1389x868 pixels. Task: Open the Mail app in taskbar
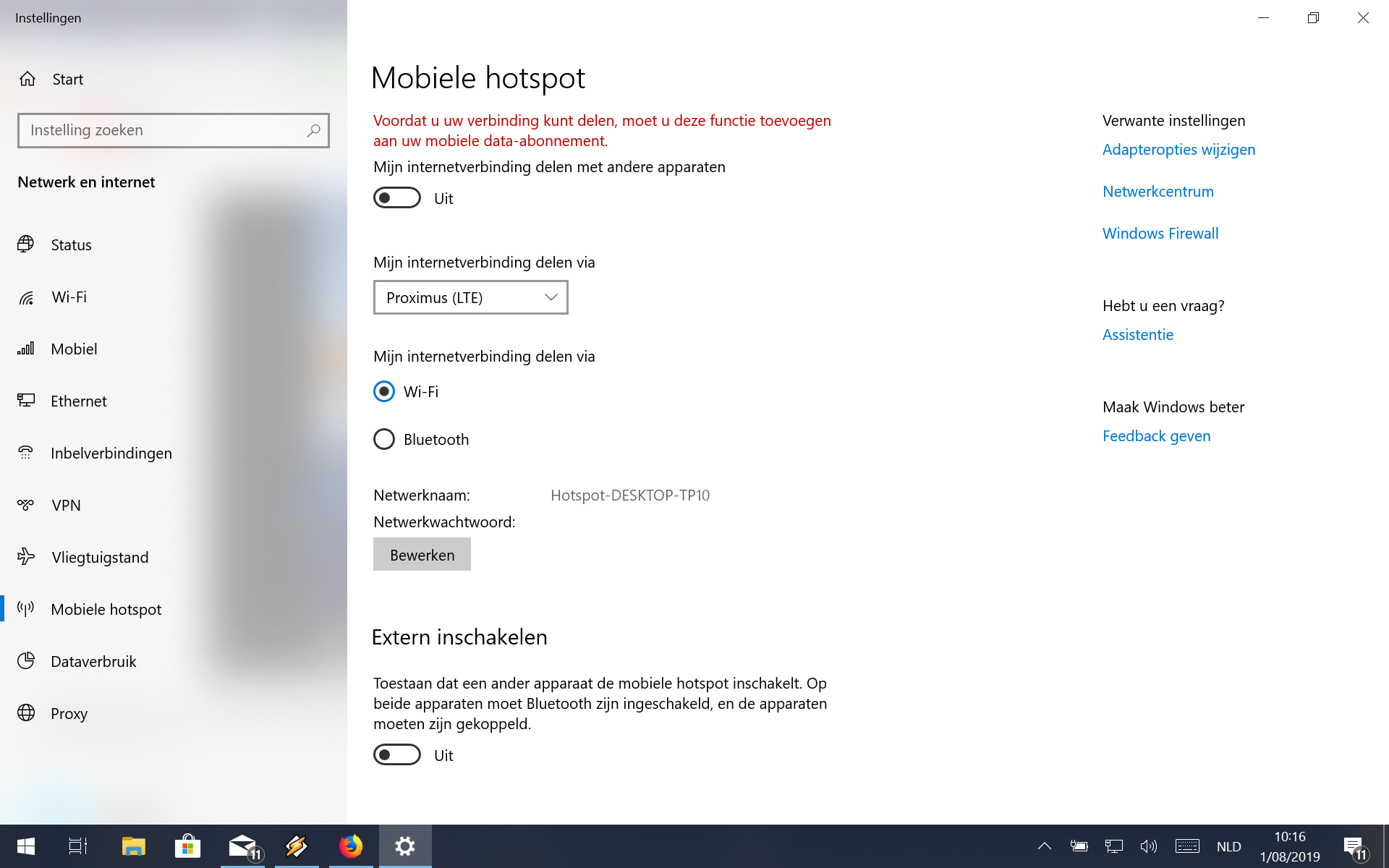coord(242,846)
